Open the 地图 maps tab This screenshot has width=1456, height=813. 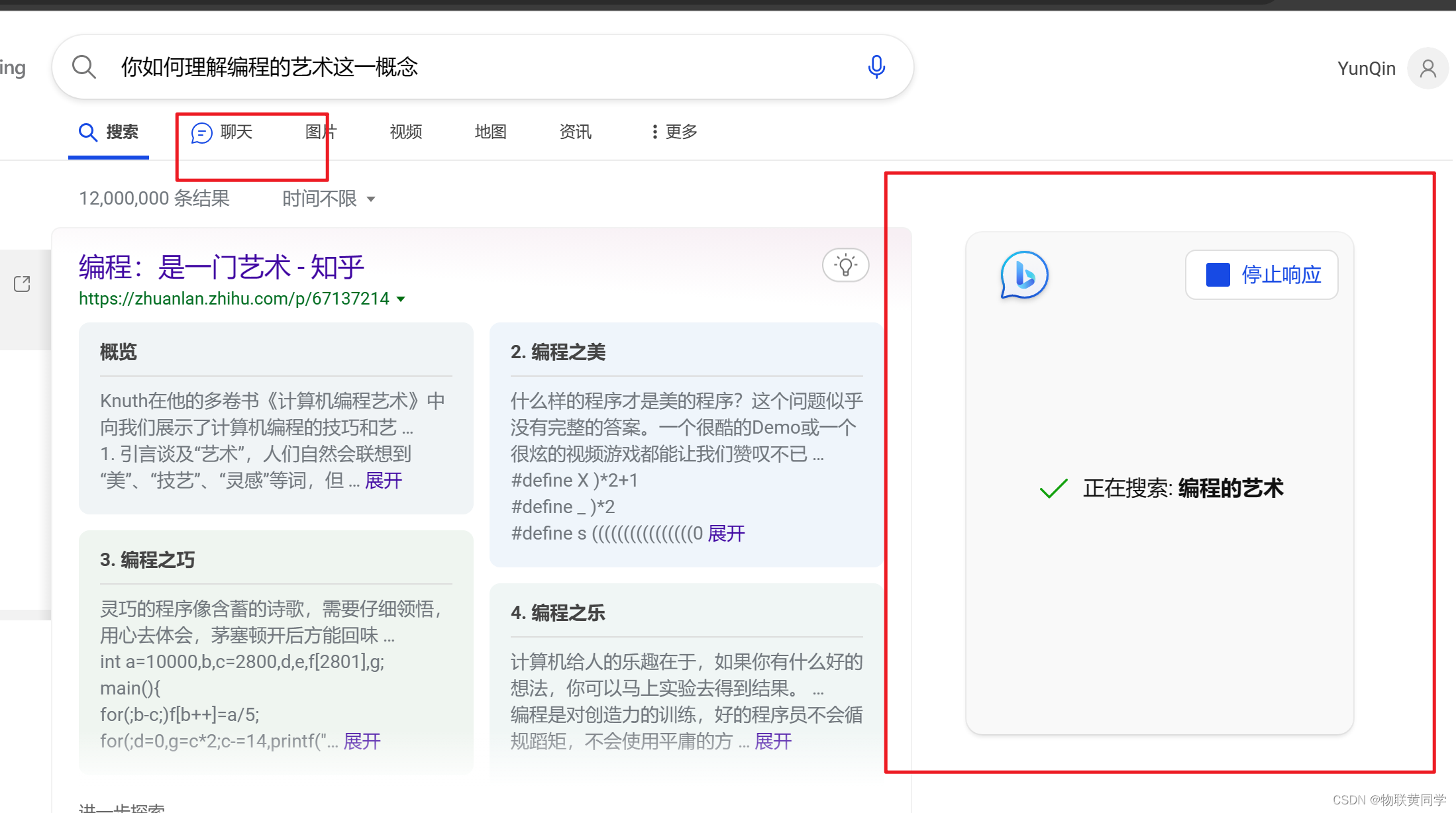point(490,132)
